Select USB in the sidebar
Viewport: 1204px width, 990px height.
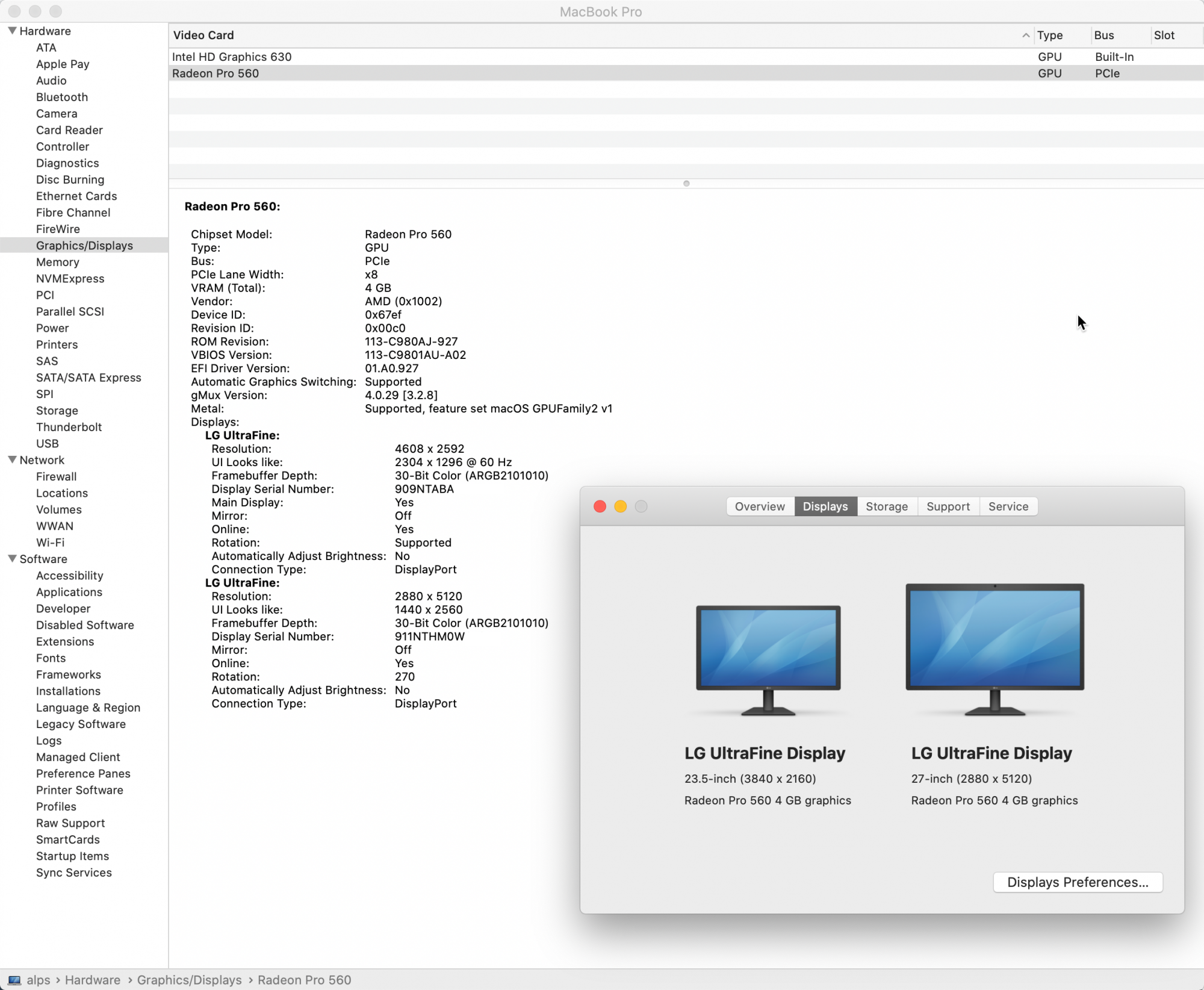coord(48,444)
